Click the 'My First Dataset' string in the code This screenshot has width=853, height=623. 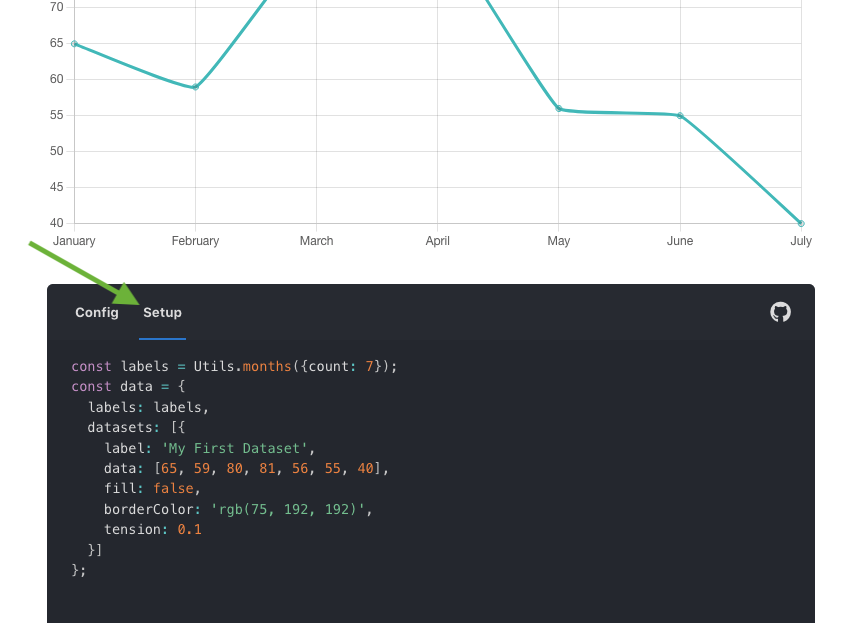[236, 448]
